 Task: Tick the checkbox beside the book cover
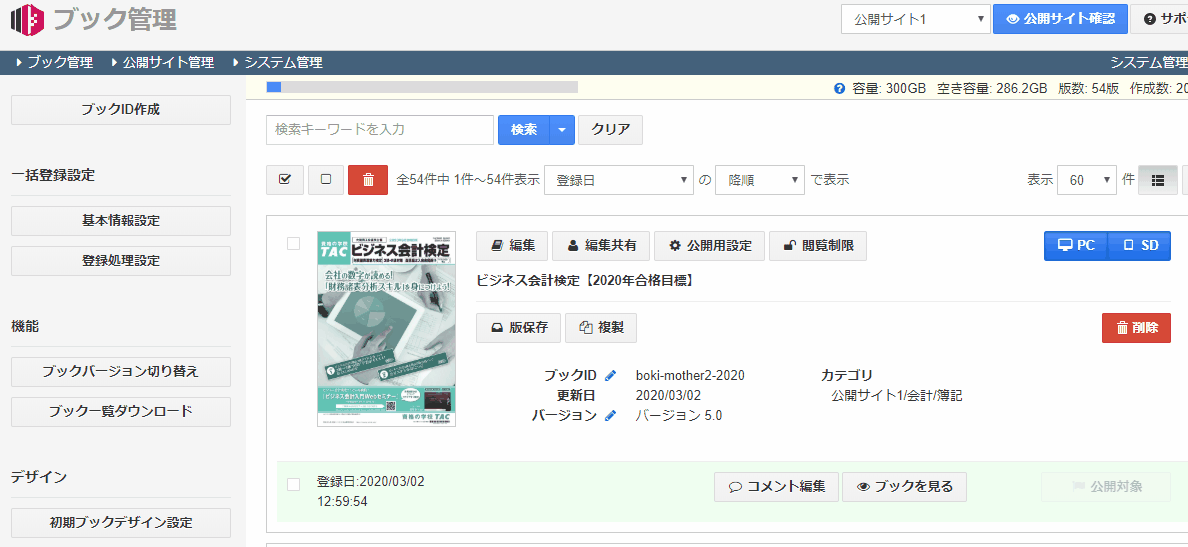pyautogui.click(x=293, y=243)
